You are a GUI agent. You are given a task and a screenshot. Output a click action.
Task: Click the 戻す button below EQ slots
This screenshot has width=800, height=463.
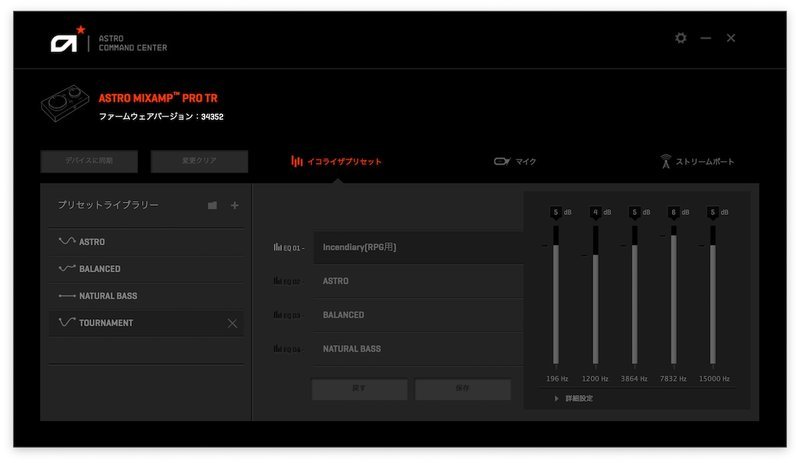(x=359, y=388)
